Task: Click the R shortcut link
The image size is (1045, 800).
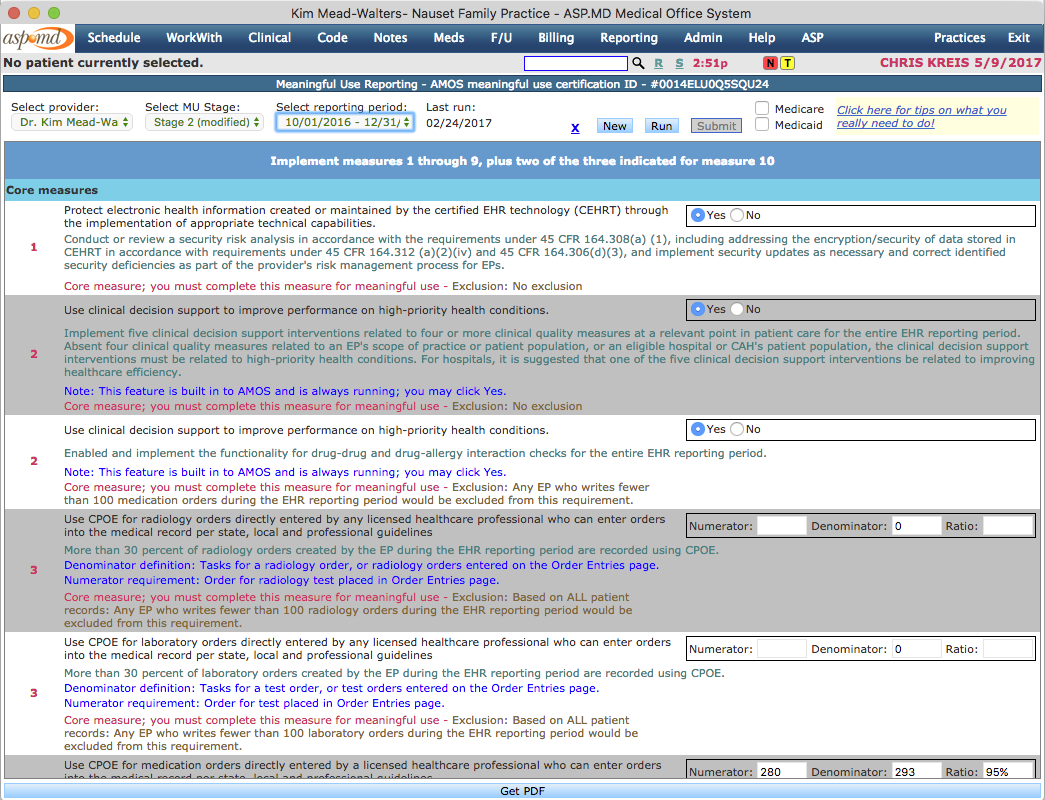Action: [658, 63]
